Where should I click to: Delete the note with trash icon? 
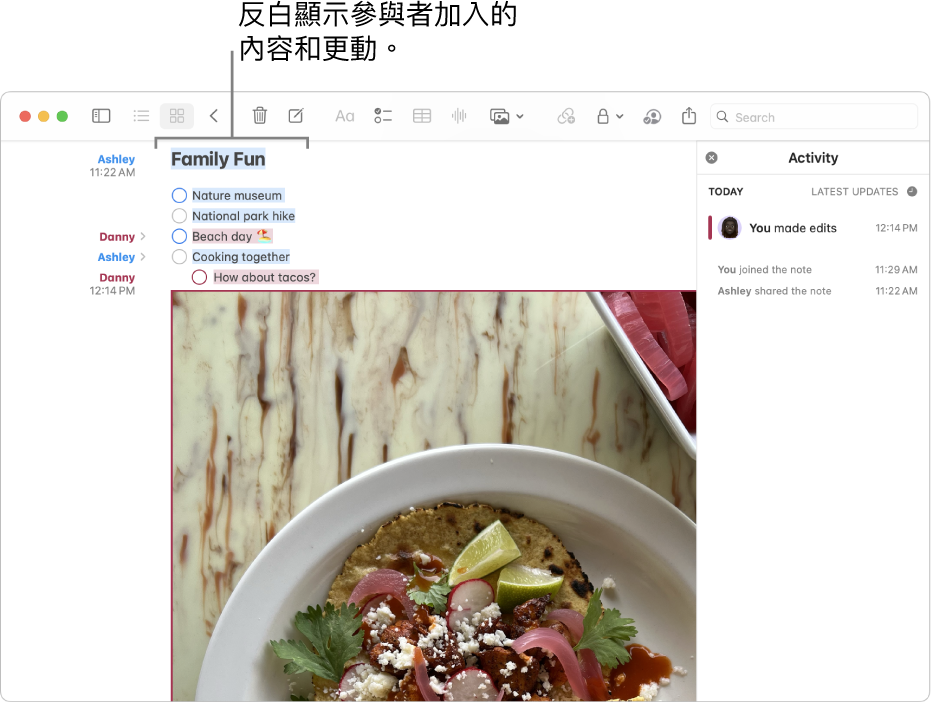point(259,116)
